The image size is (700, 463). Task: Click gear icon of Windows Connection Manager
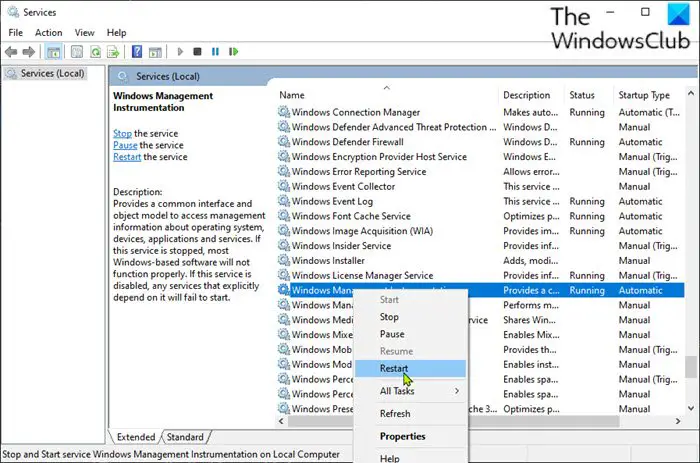pyautogui.click(x=283, y=112)
